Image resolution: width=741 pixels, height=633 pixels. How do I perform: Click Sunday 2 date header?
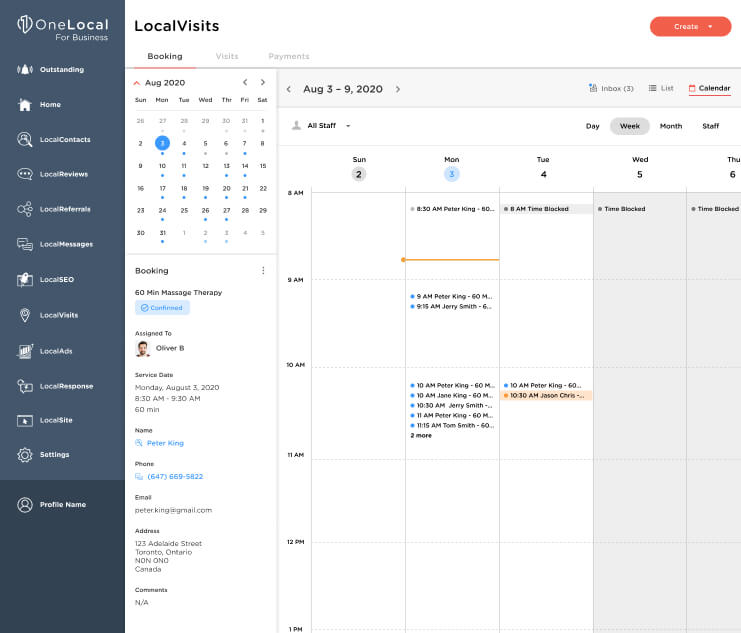click(359, 174)
